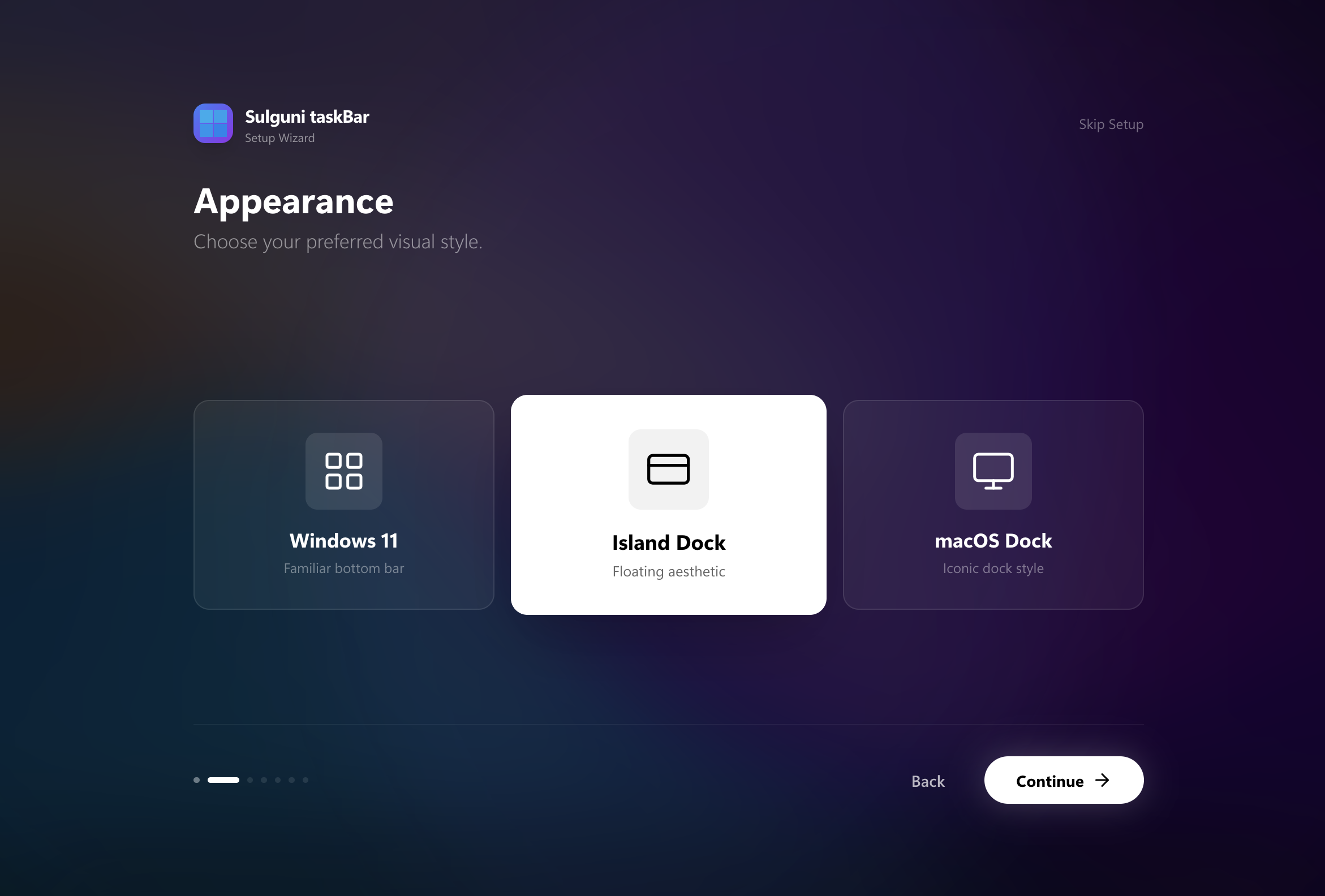Click the Sulguni taskBar logo icon
The width and height of the screenshot is (1325, 896).
[x=213, y=123]
